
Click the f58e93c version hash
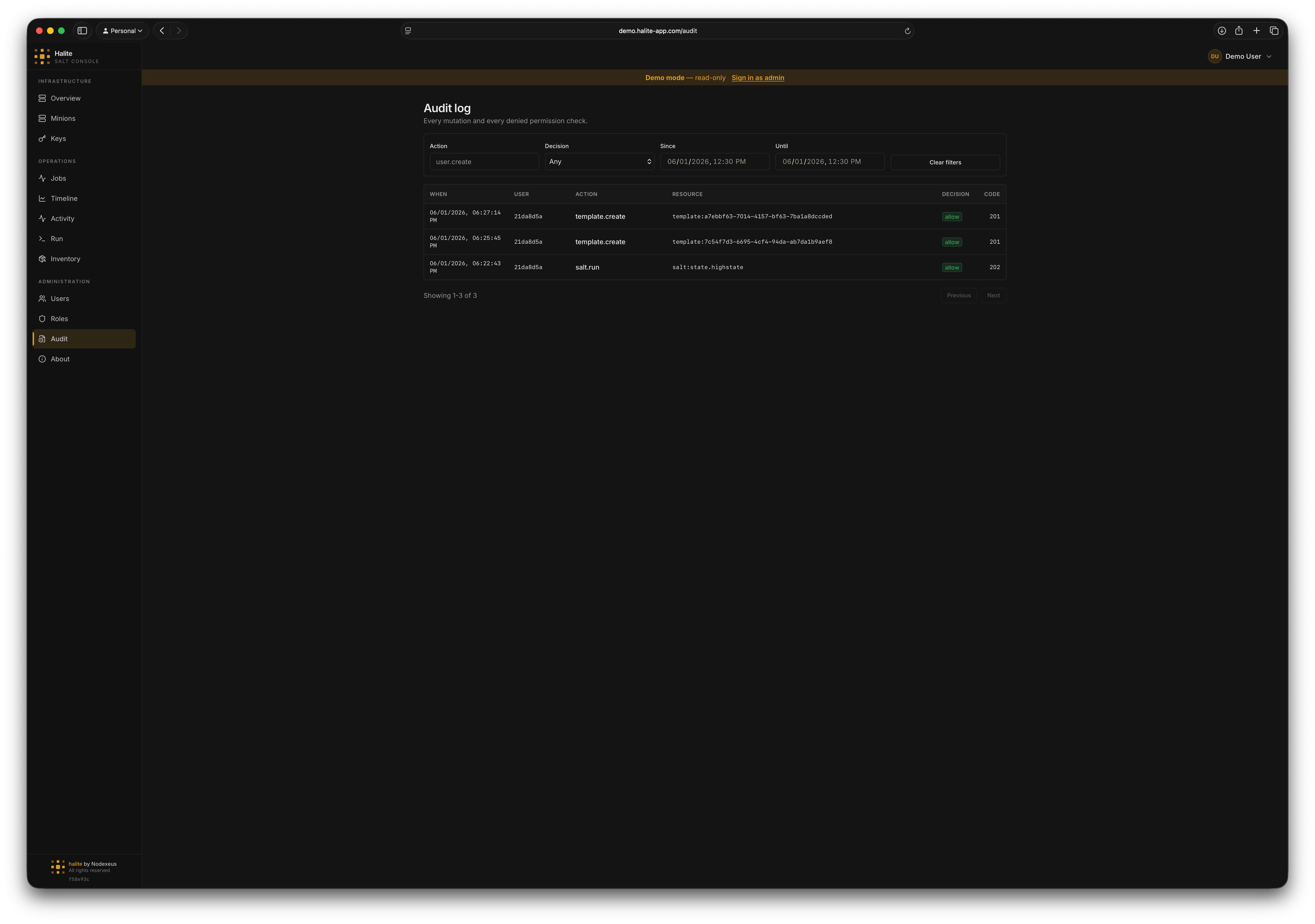click(79, 879)
